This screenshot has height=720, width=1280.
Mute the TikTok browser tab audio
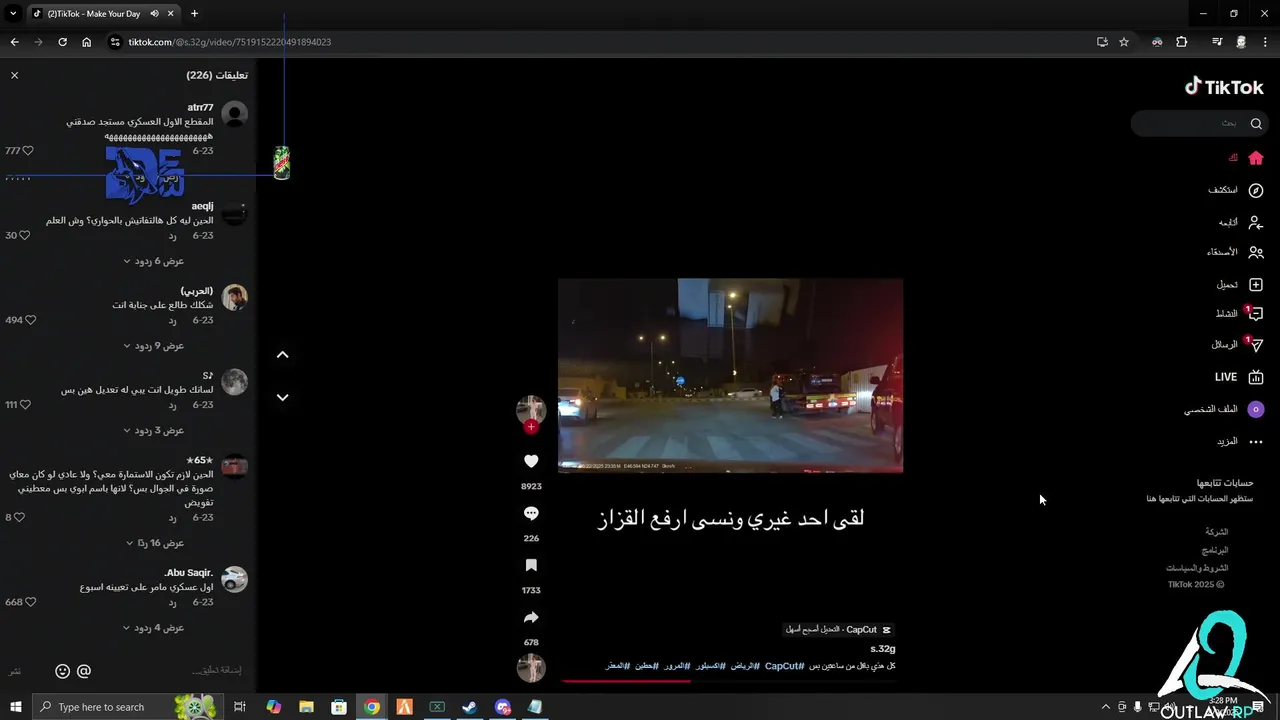(155, 14)
